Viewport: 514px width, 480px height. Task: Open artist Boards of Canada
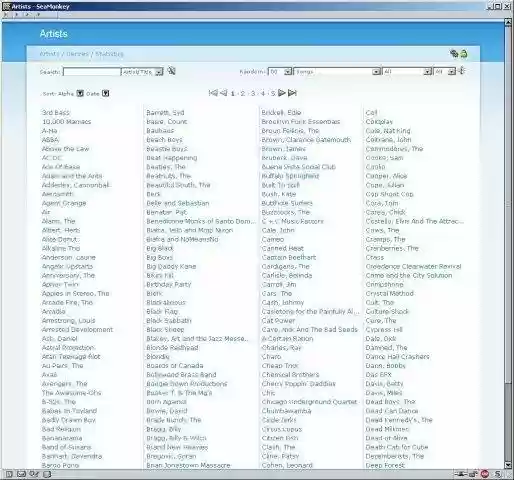click(x=175, y=365)
